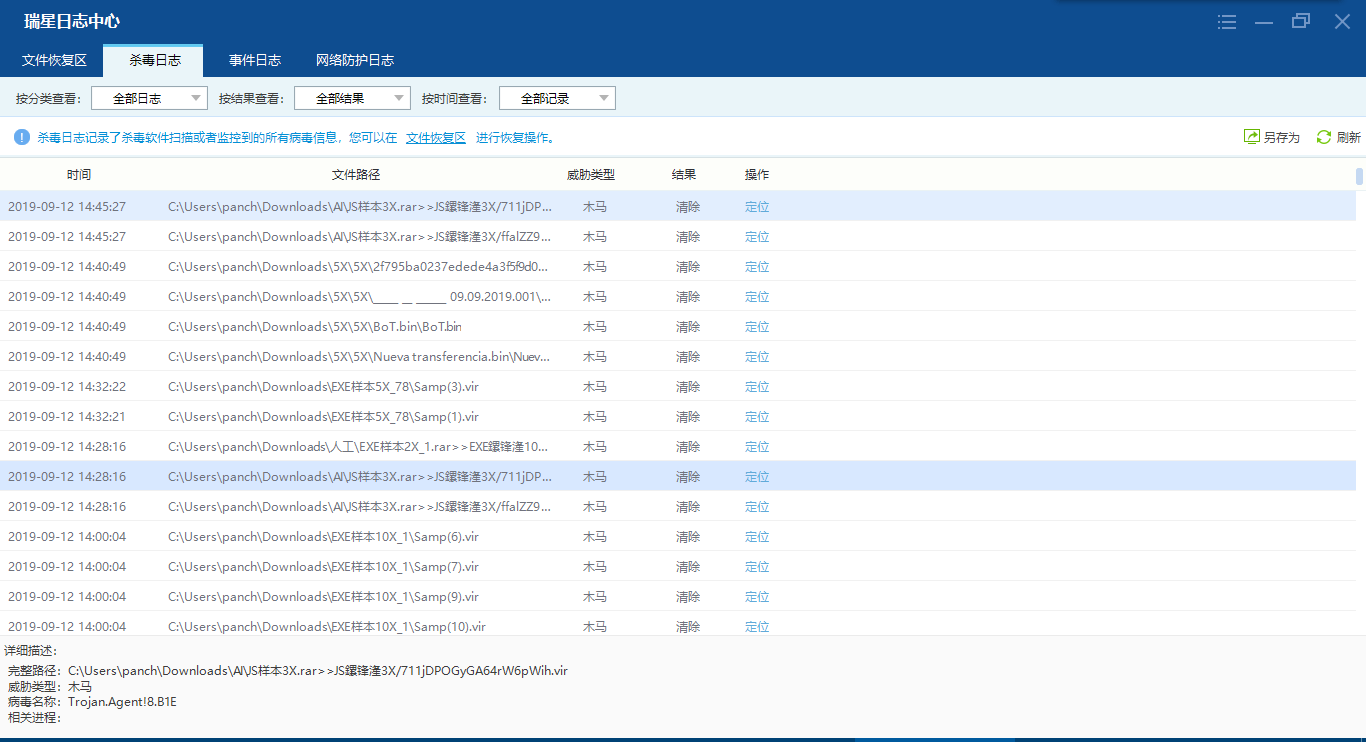Image resolution: width=1366 pixels, height=742 pixels.
Task: Click the vertical scrollbar thumb of the log list
Action: tap(1360, 177)
